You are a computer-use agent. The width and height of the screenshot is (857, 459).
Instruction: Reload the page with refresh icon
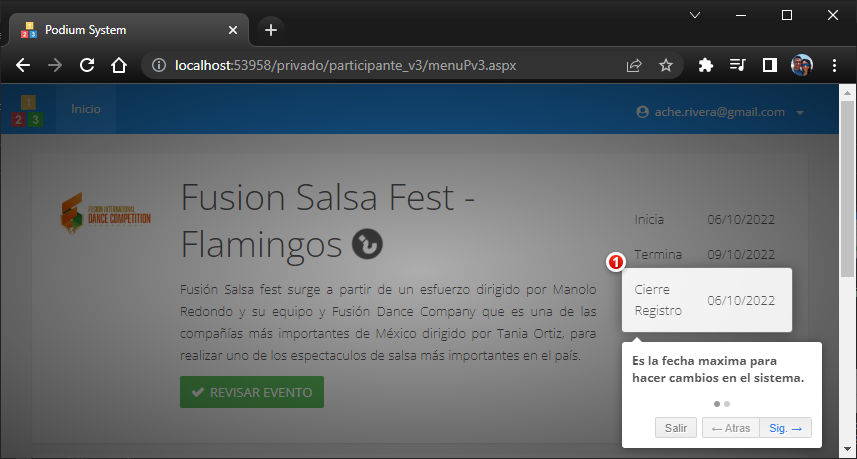(87, 66)
